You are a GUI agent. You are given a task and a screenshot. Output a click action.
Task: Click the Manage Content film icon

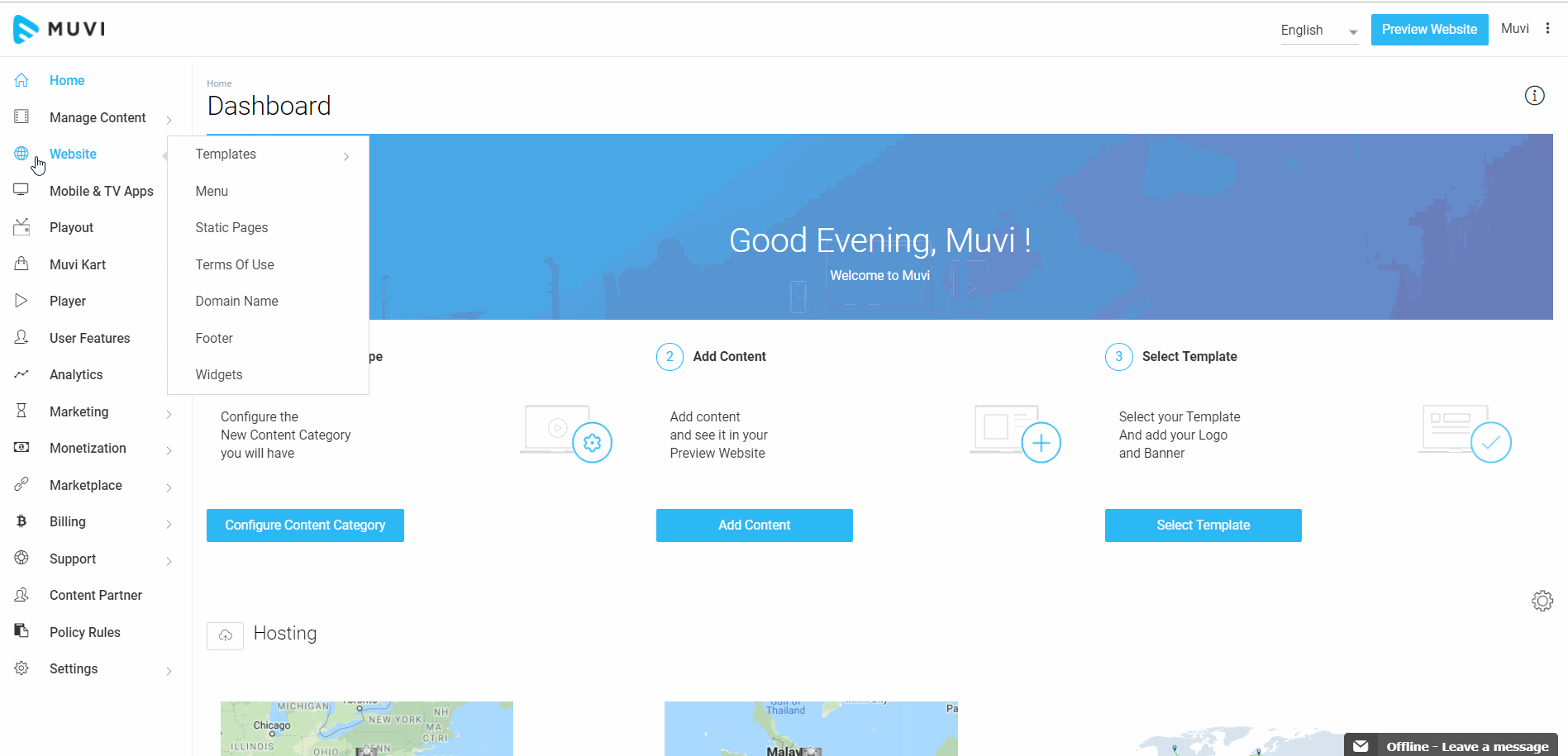tap(21, 116)
